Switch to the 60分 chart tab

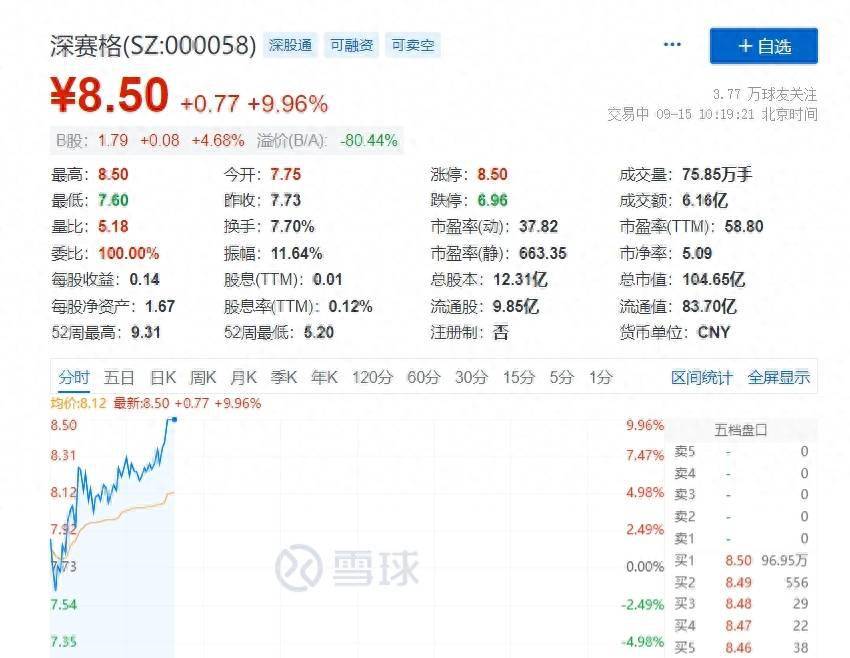tap(423, 377)
